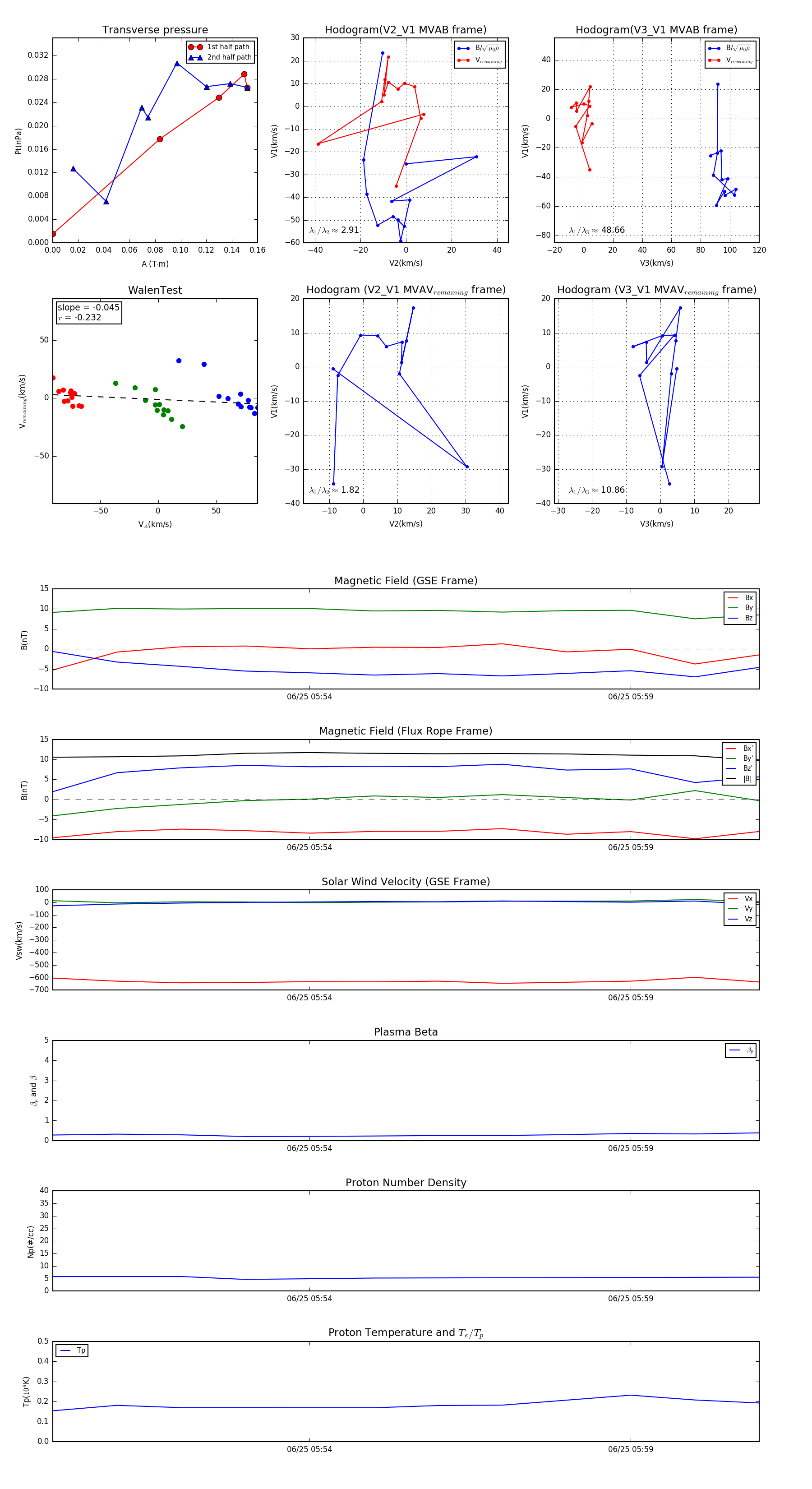Select the "By'" legend entry in flux rope plot
The height and width of the screenshot is (1489, 812).
coord(739,758)
